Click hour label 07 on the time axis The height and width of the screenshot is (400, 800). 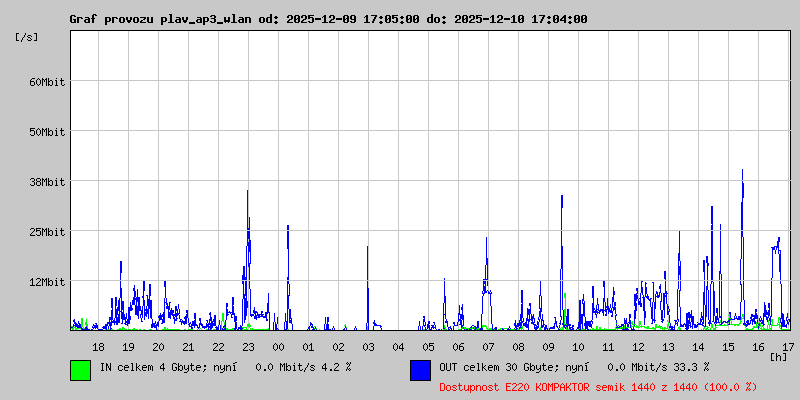tap(488, 347)
